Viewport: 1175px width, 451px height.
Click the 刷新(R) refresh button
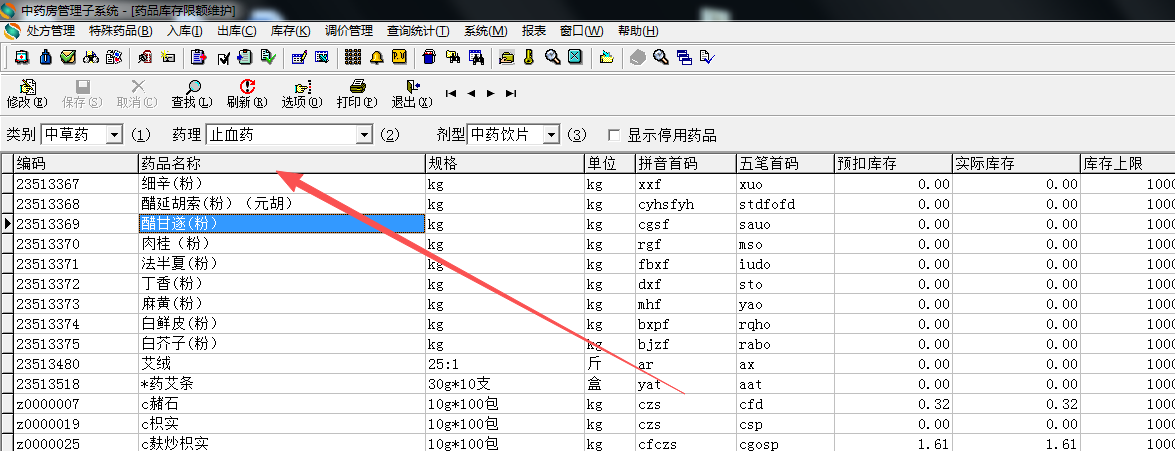(x=247, y=94)
